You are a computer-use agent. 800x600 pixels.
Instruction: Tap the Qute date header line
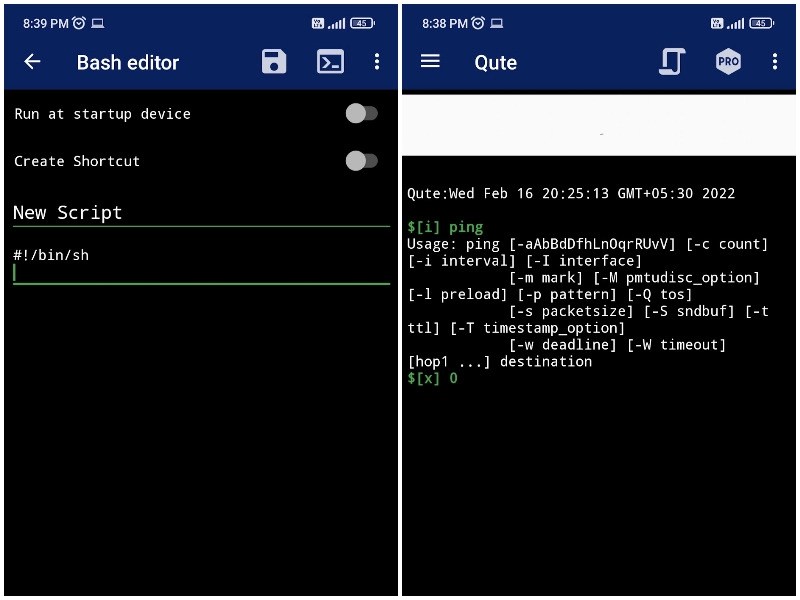click(x=571, y=194)
